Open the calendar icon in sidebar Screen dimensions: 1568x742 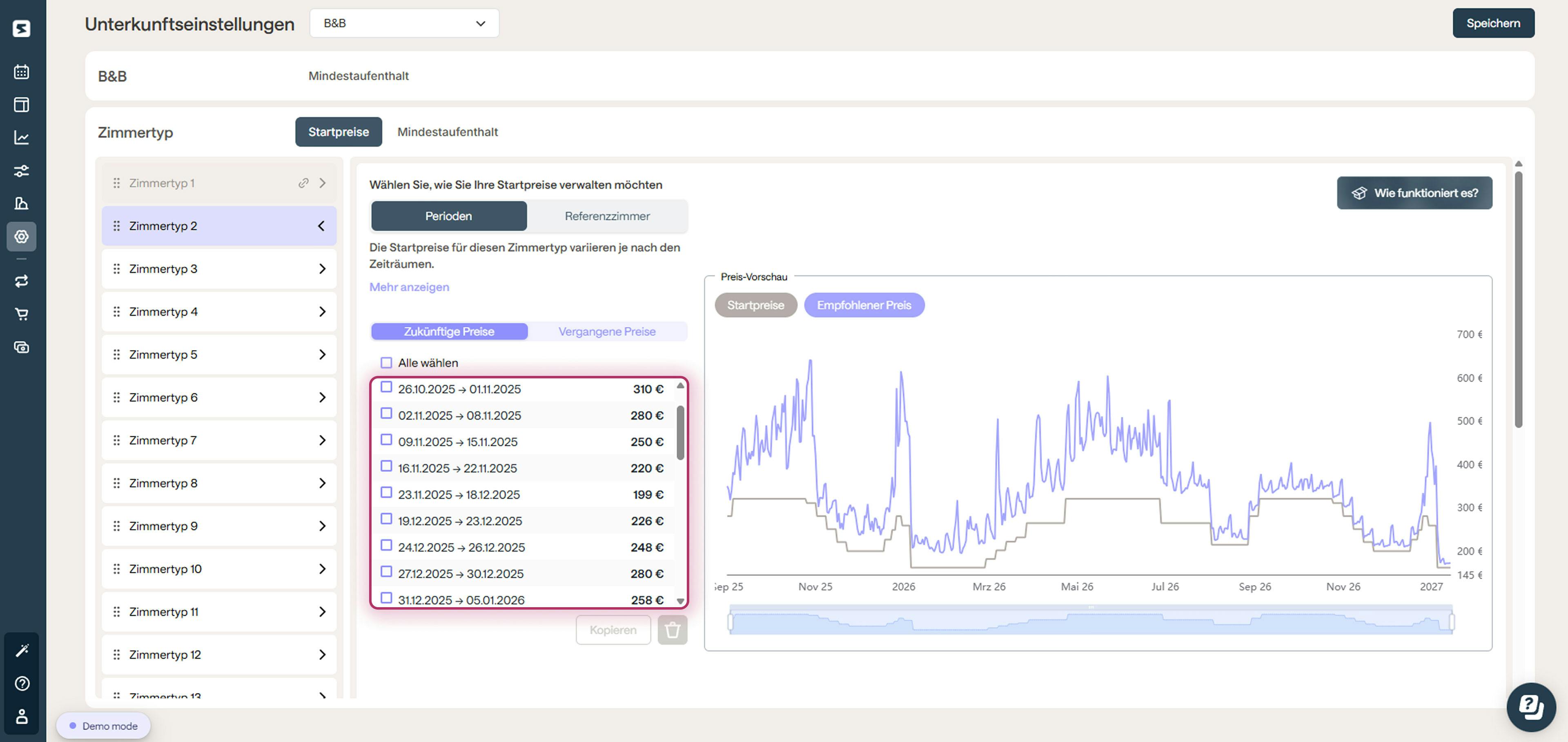(21, 71)
